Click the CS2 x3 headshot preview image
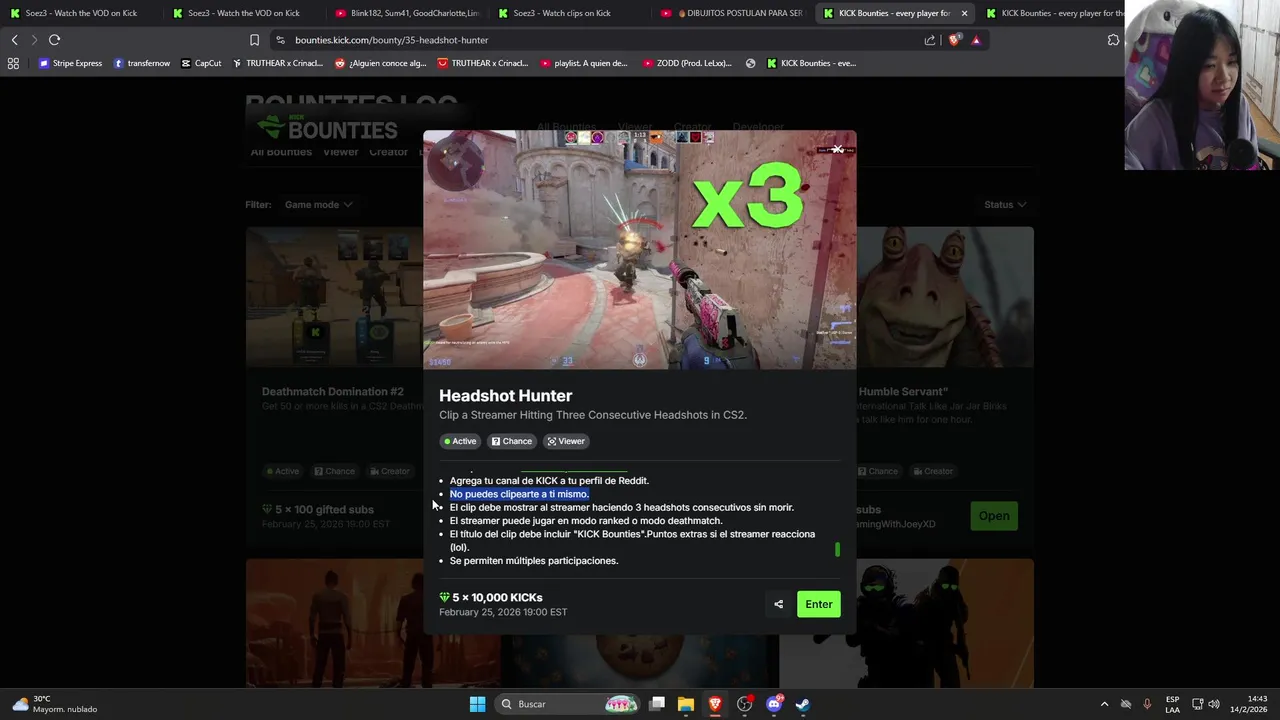 [639, 250]
